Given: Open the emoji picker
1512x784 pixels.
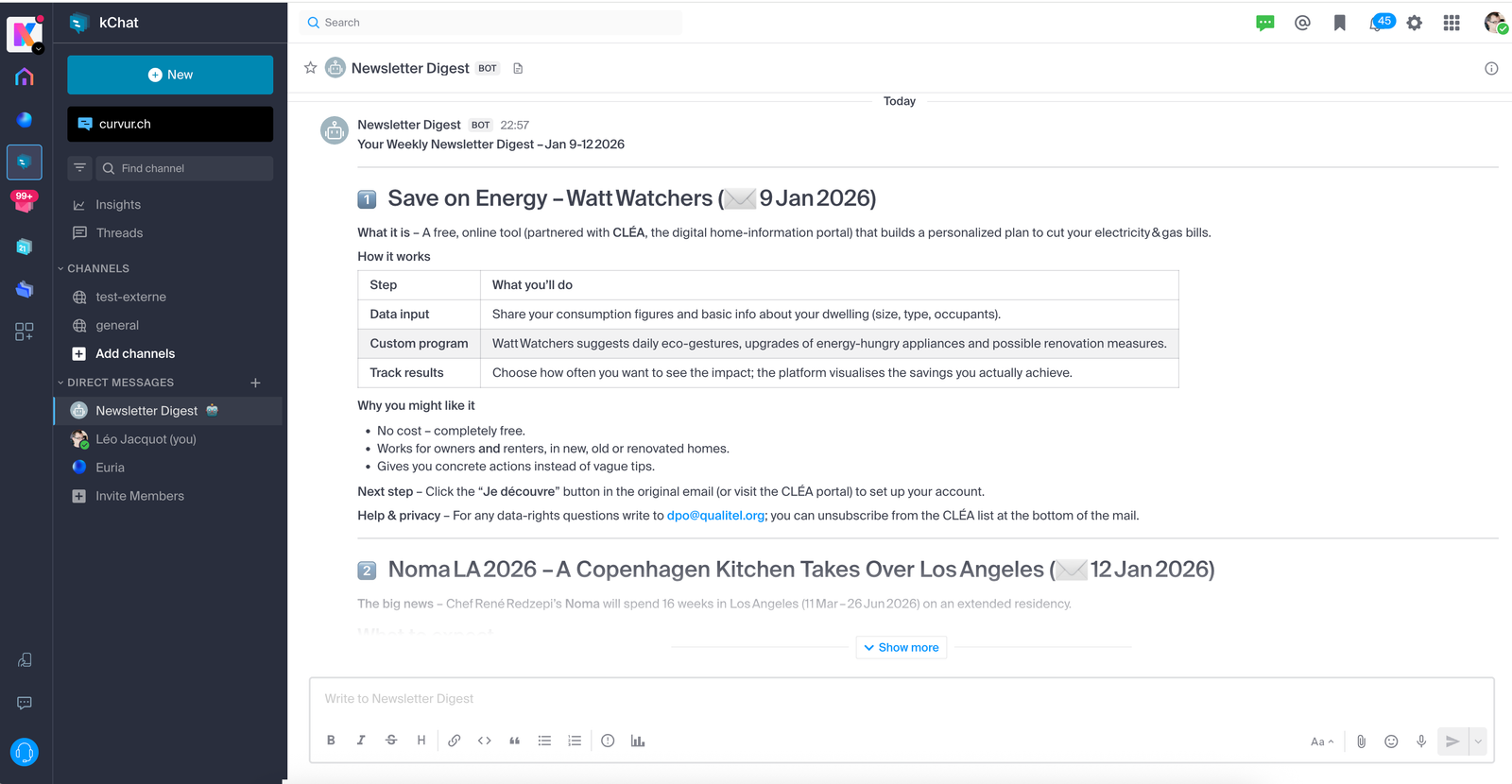Looking at the screenshot, I should [x=1391, y=741].
